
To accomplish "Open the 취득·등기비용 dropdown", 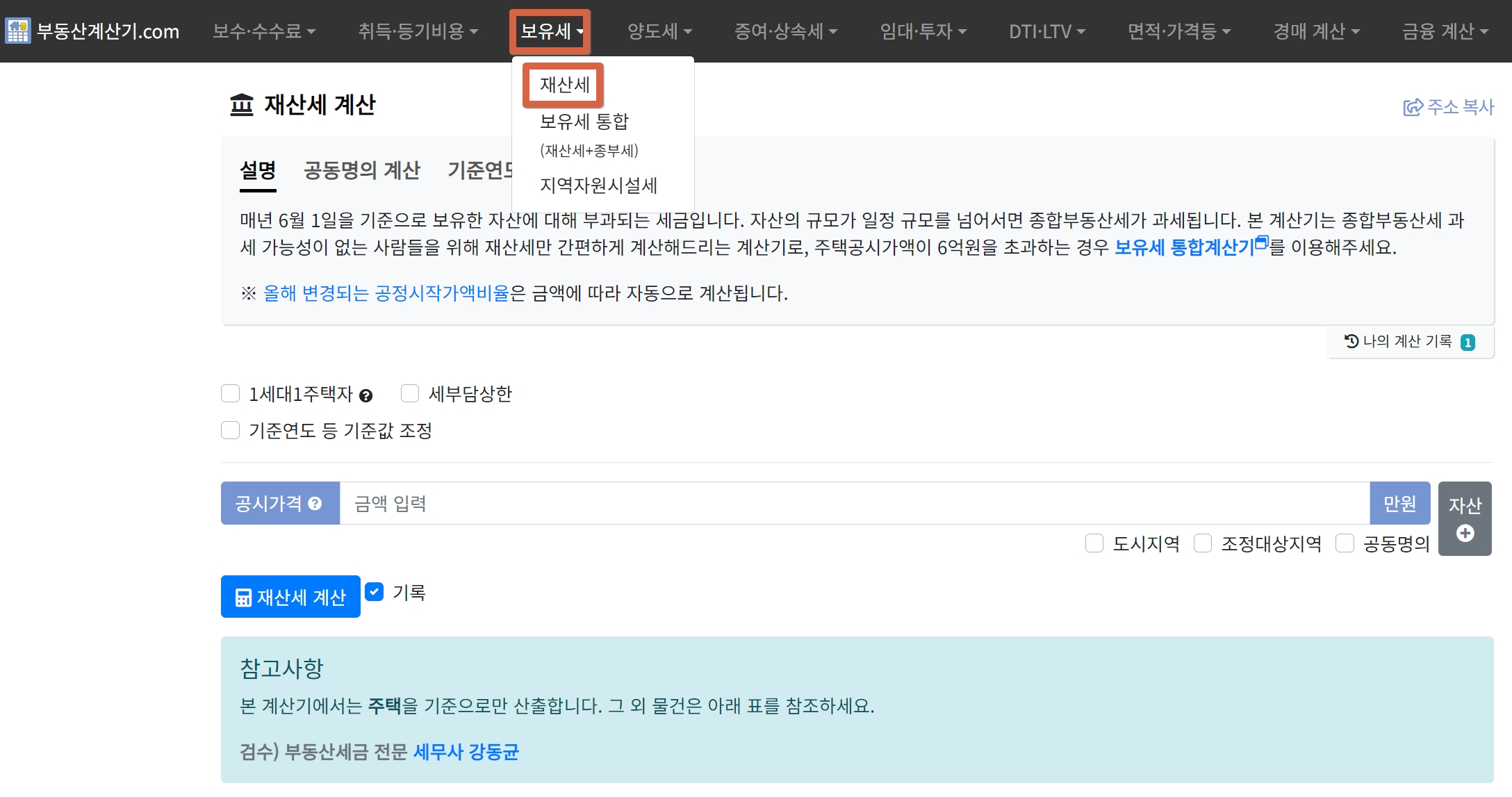I will (x=418, y=31).
